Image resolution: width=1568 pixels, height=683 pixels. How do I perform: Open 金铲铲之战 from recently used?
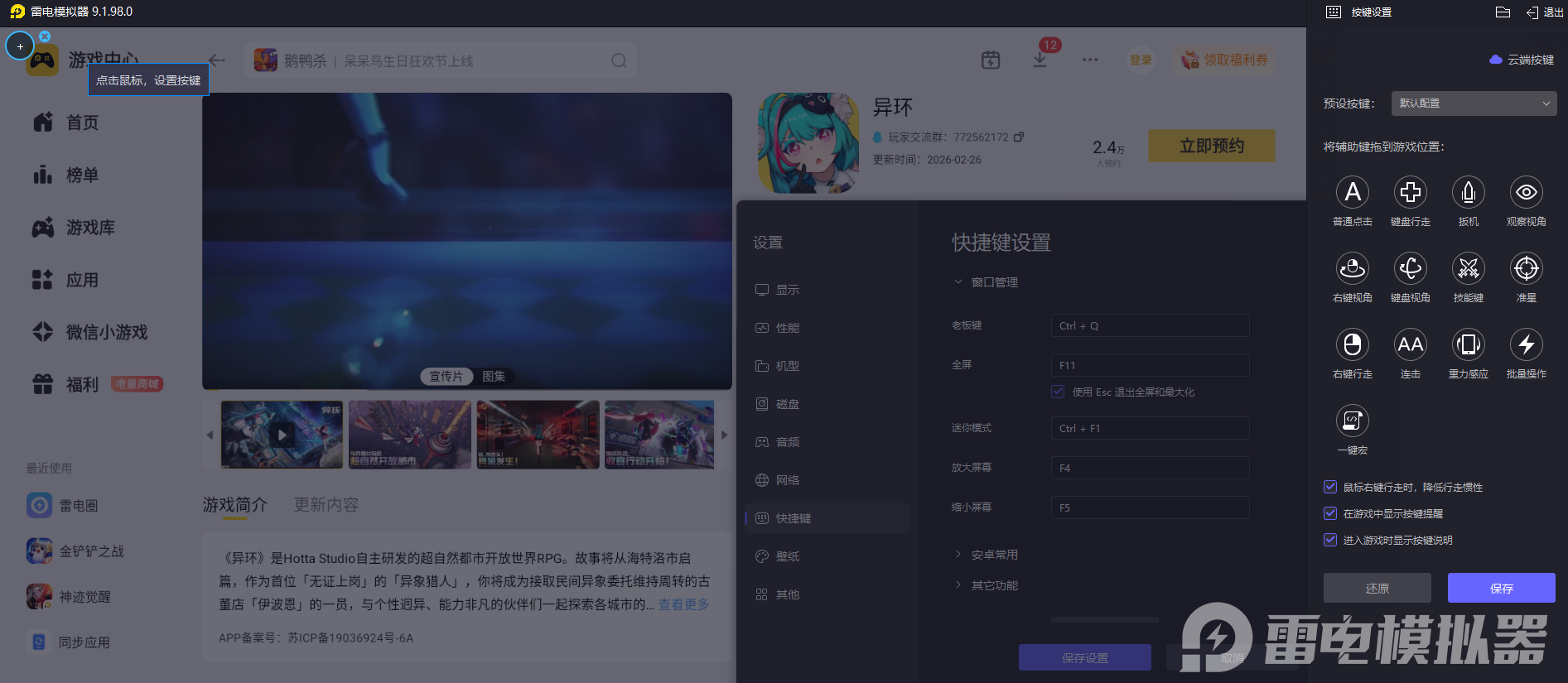[75, 551]
